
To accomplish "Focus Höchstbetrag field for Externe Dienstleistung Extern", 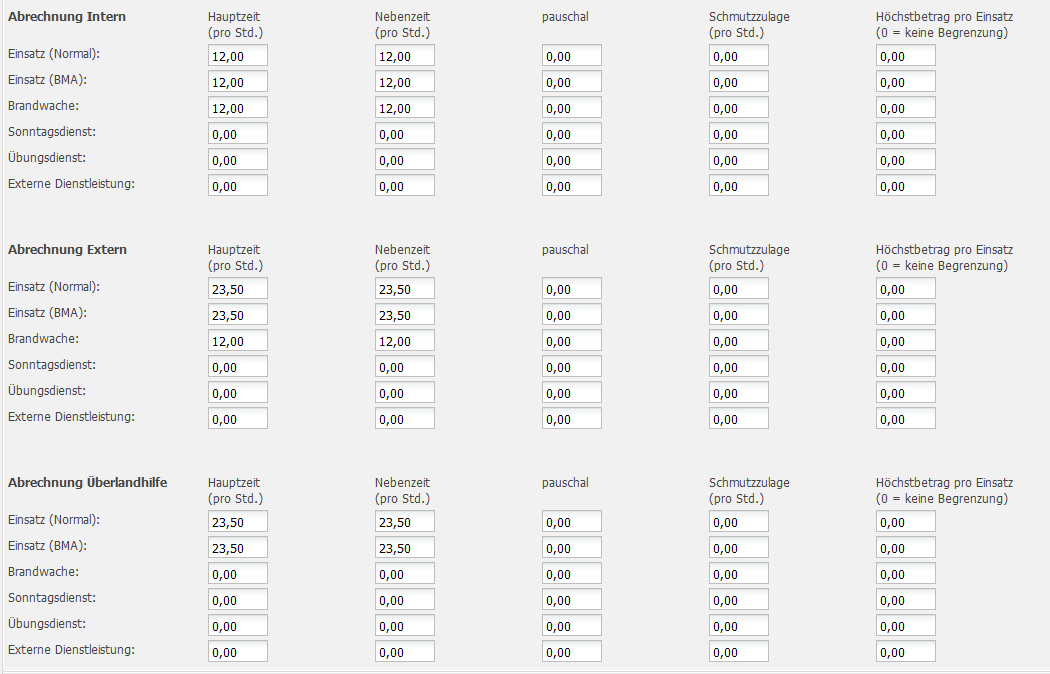I will pyautogui.click(x=906, y=419).
